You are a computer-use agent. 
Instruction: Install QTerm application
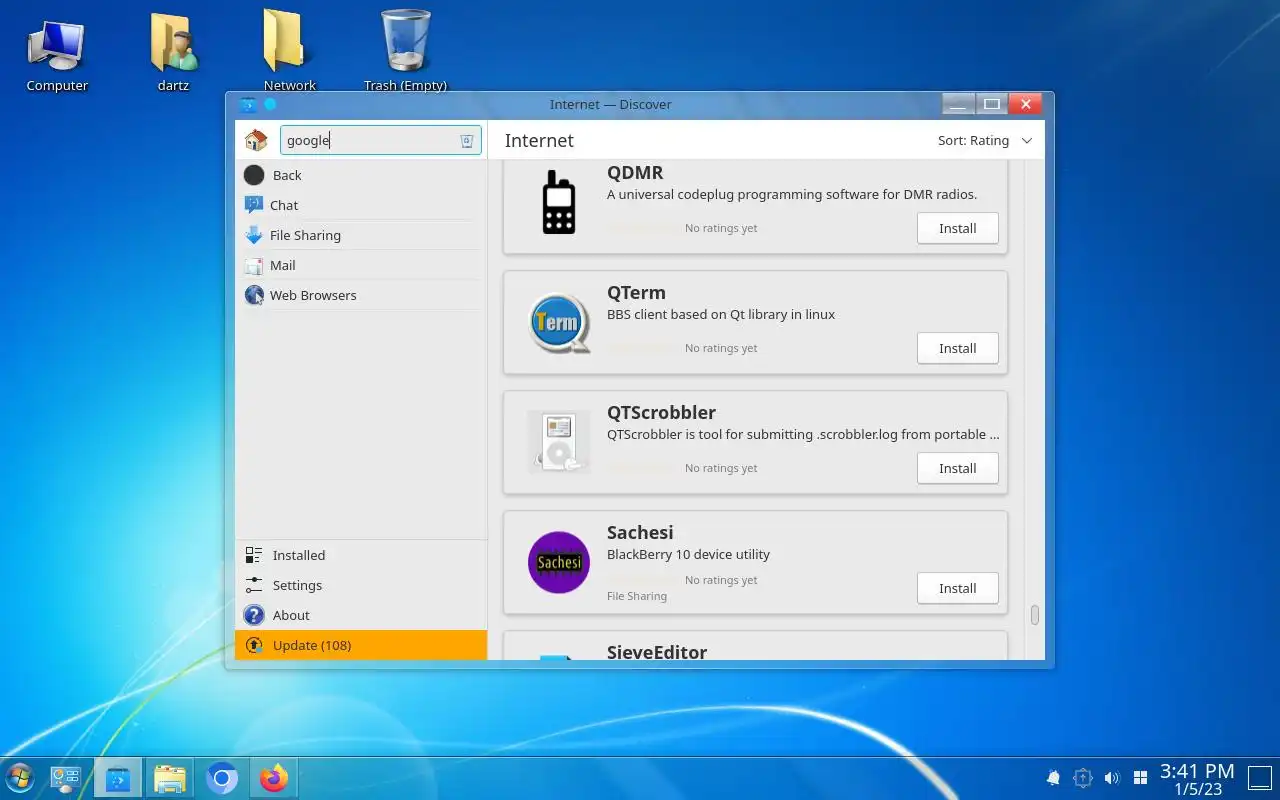pos(957,348)
